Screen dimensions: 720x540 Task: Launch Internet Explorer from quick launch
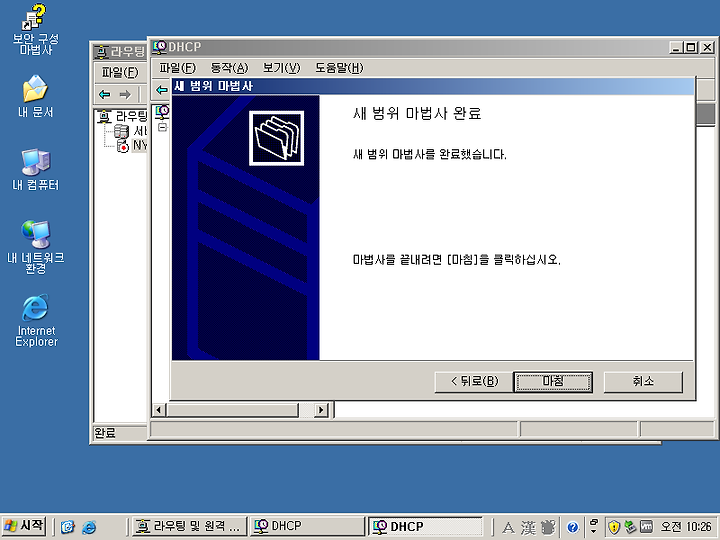coord(89,527)
